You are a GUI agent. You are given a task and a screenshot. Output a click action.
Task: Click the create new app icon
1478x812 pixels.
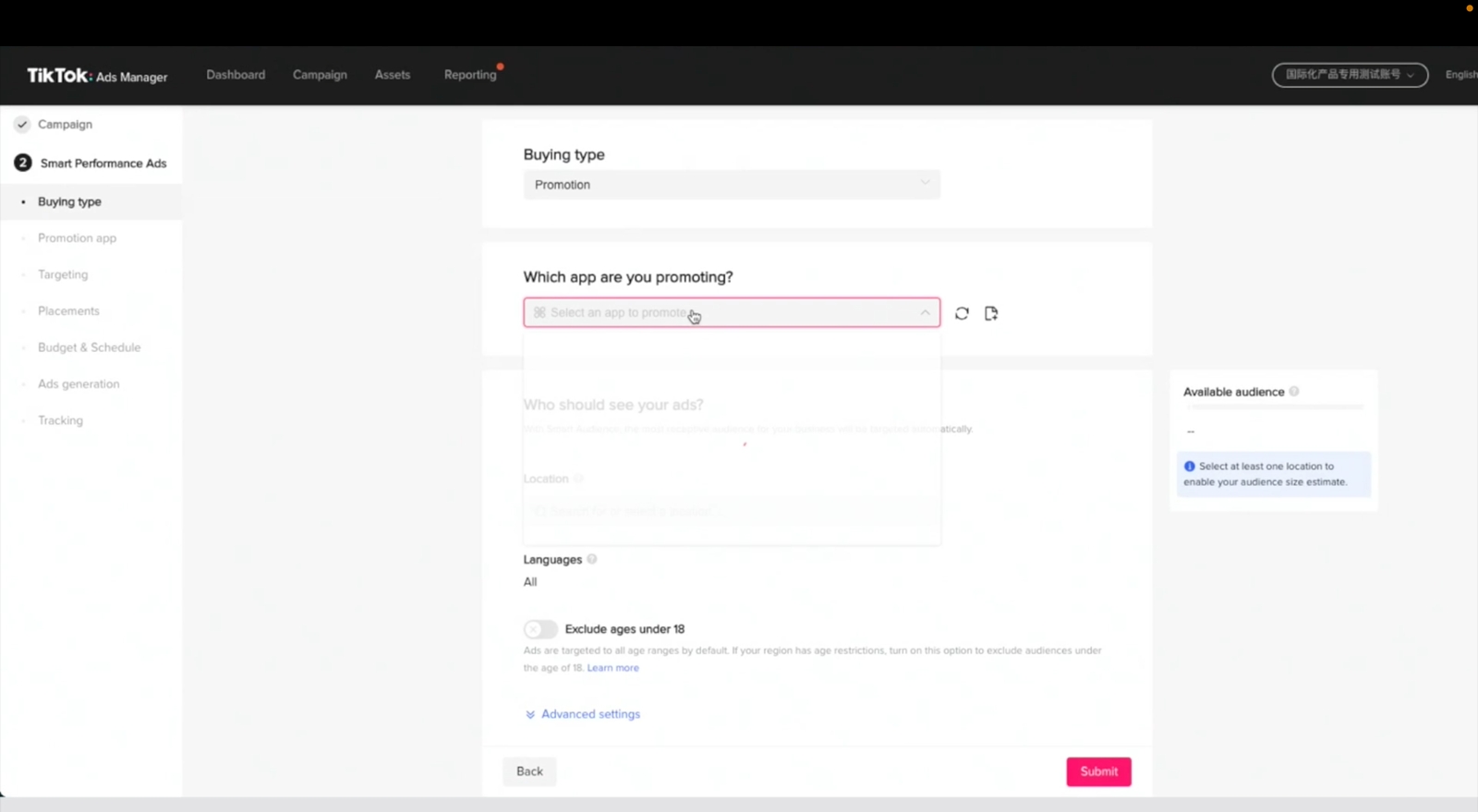click(991, 313)
